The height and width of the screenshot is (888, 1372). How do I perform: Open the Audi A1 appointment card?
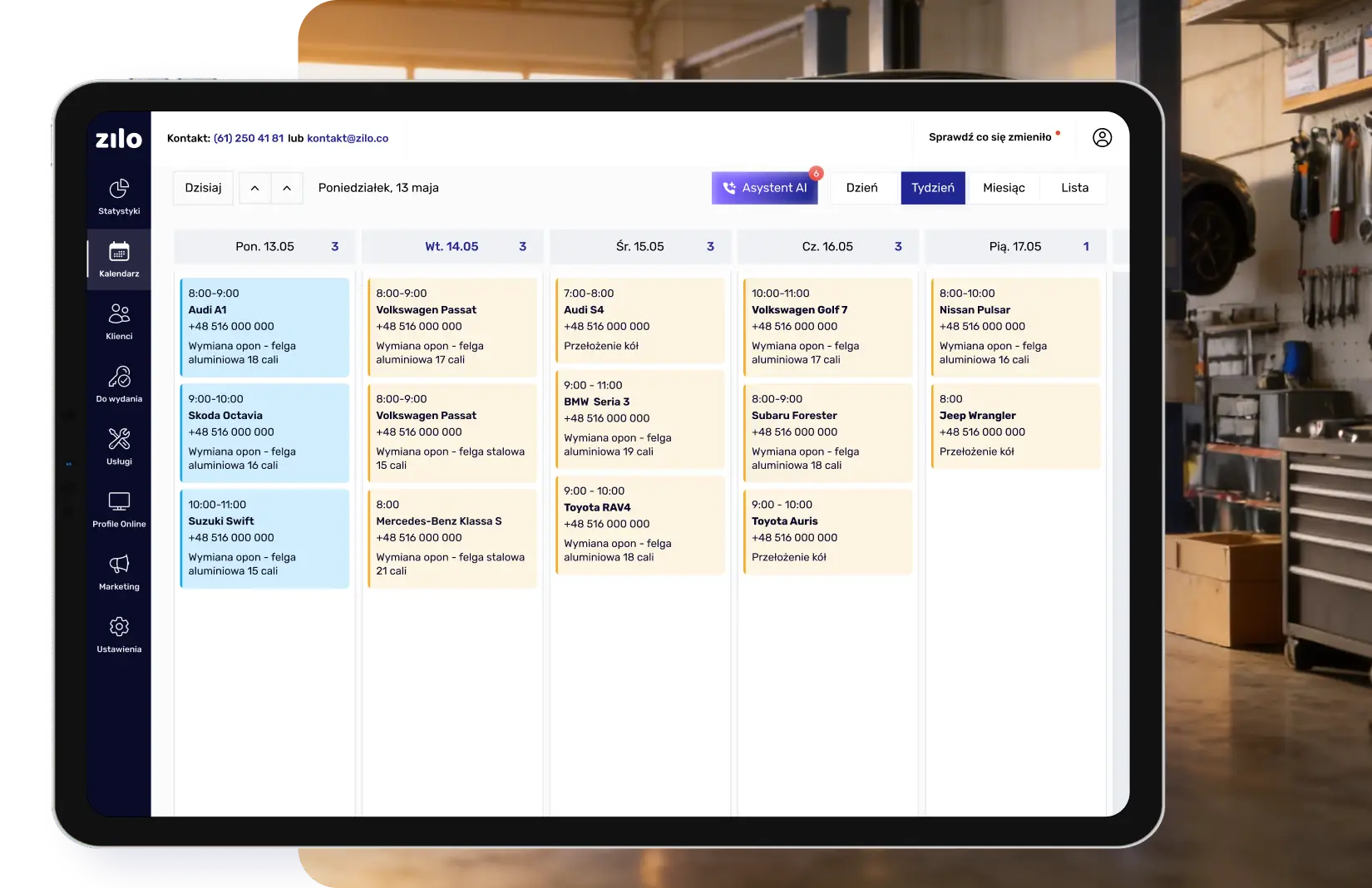pyautogui.click(x=264, y=327)
